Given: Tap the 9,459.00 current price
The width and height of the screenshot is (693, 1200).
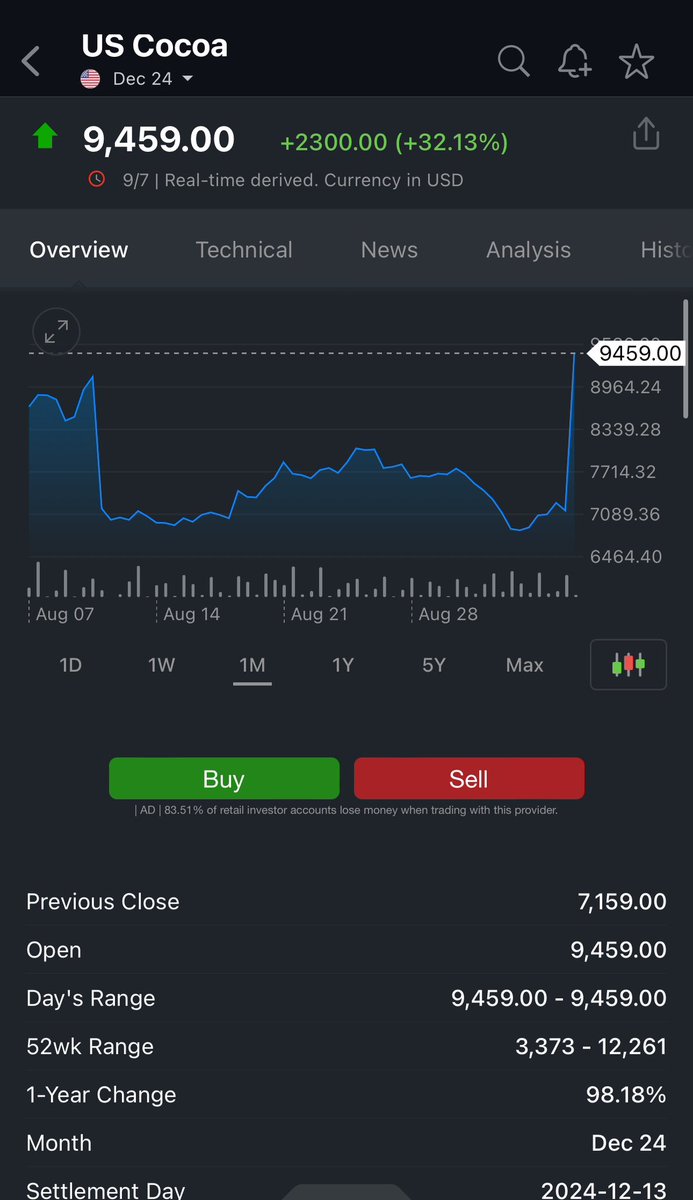Looking at the screenshot, I should pyautogui.click(x=159, y=139).
